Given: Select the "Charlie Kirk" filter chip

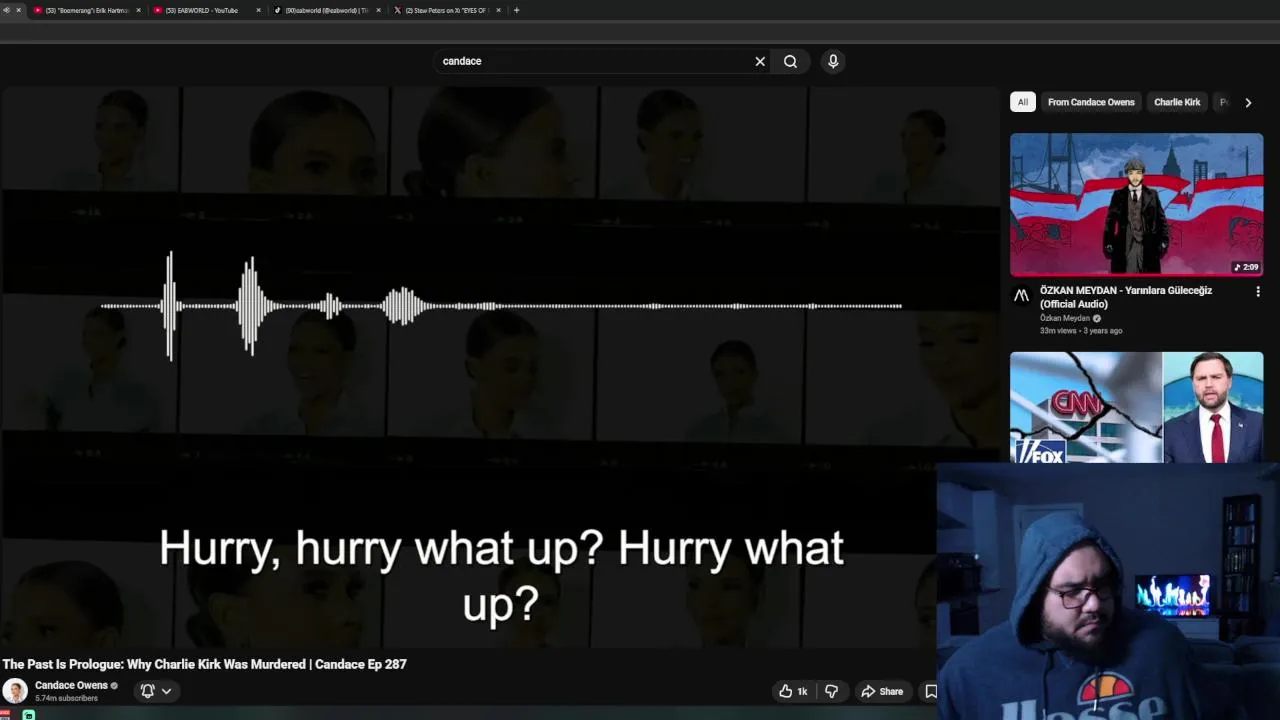Looking at the screenshot, I should [x=1177, y=102].
